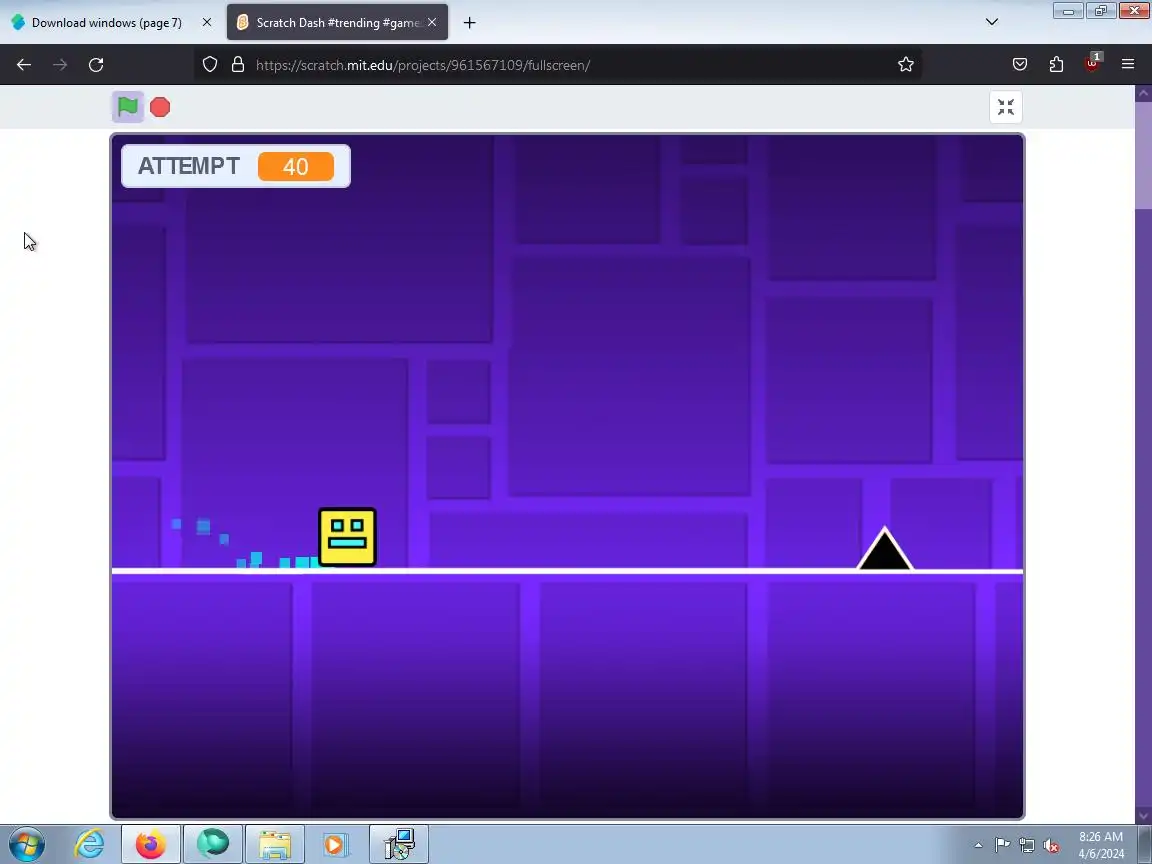Open the uBlock Origin extension icon

[1092, 63]
